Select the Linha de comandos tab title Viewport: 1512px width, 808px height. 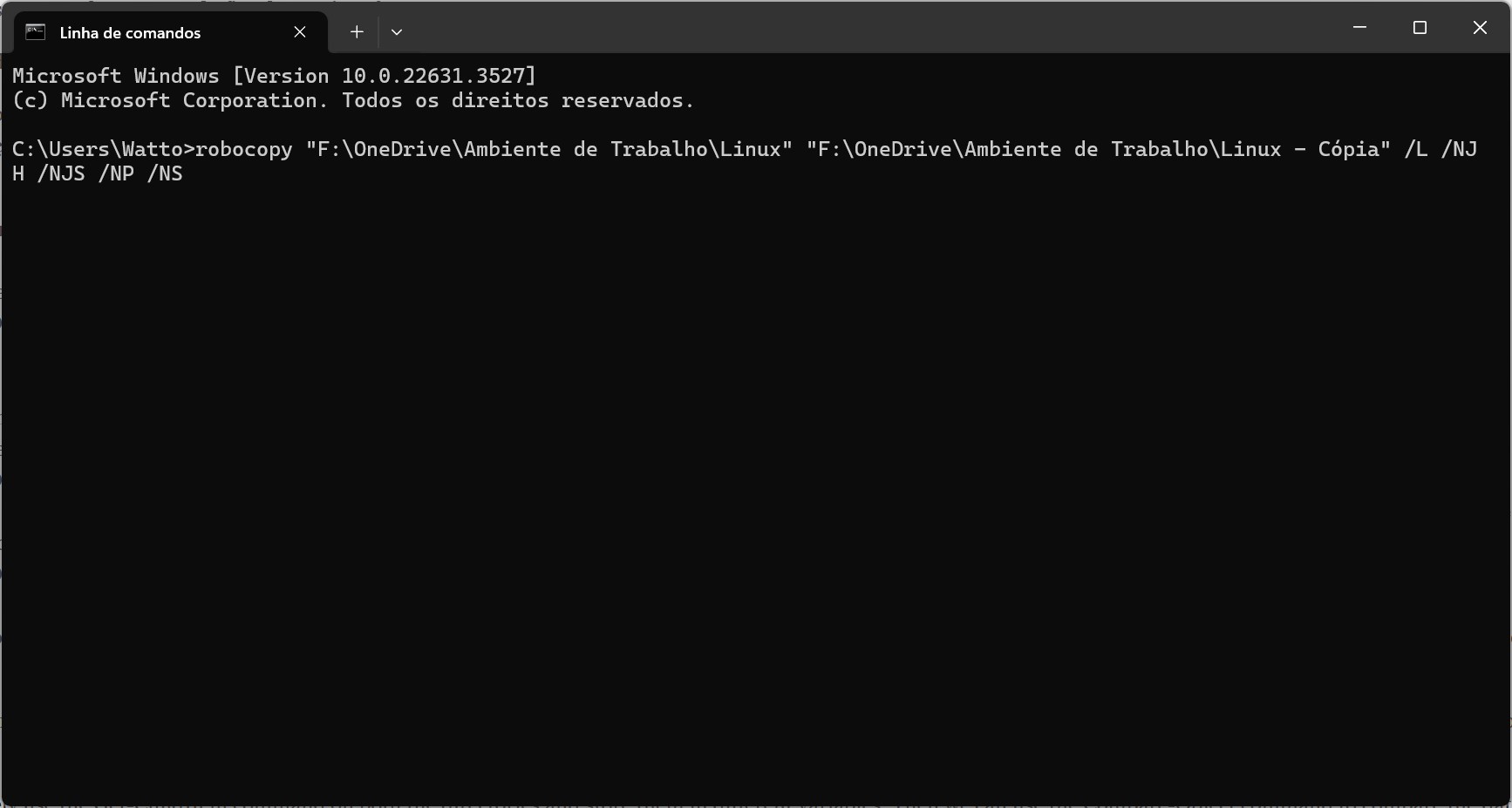coord(130,33)
